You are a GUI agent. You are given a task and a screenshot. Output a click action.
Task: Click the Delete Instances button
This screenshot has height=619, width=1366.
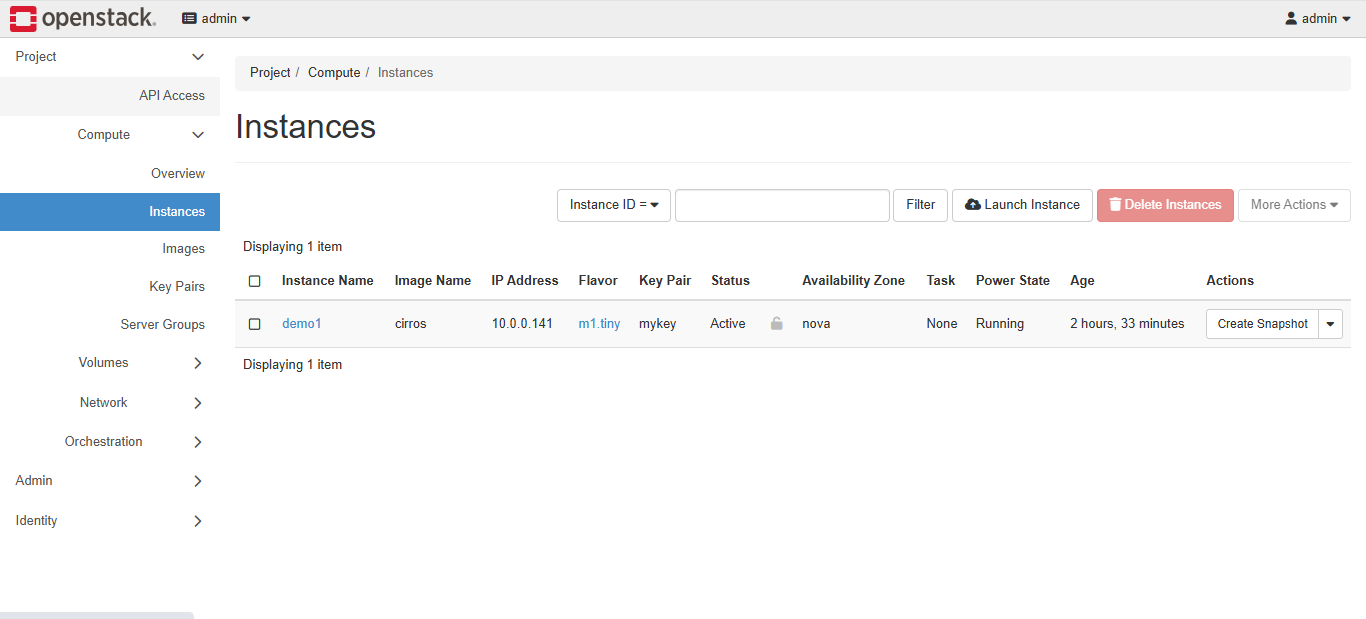(1165, 205)
